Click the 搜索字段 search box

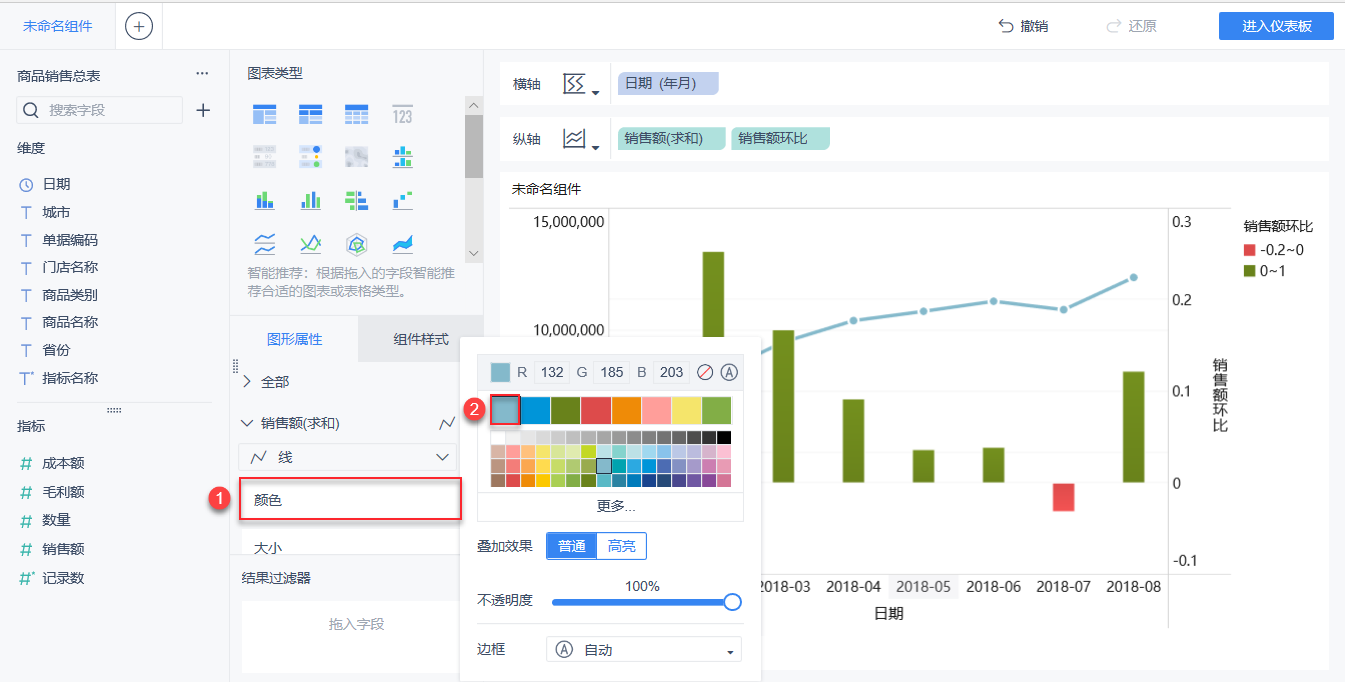pos(100,110)
